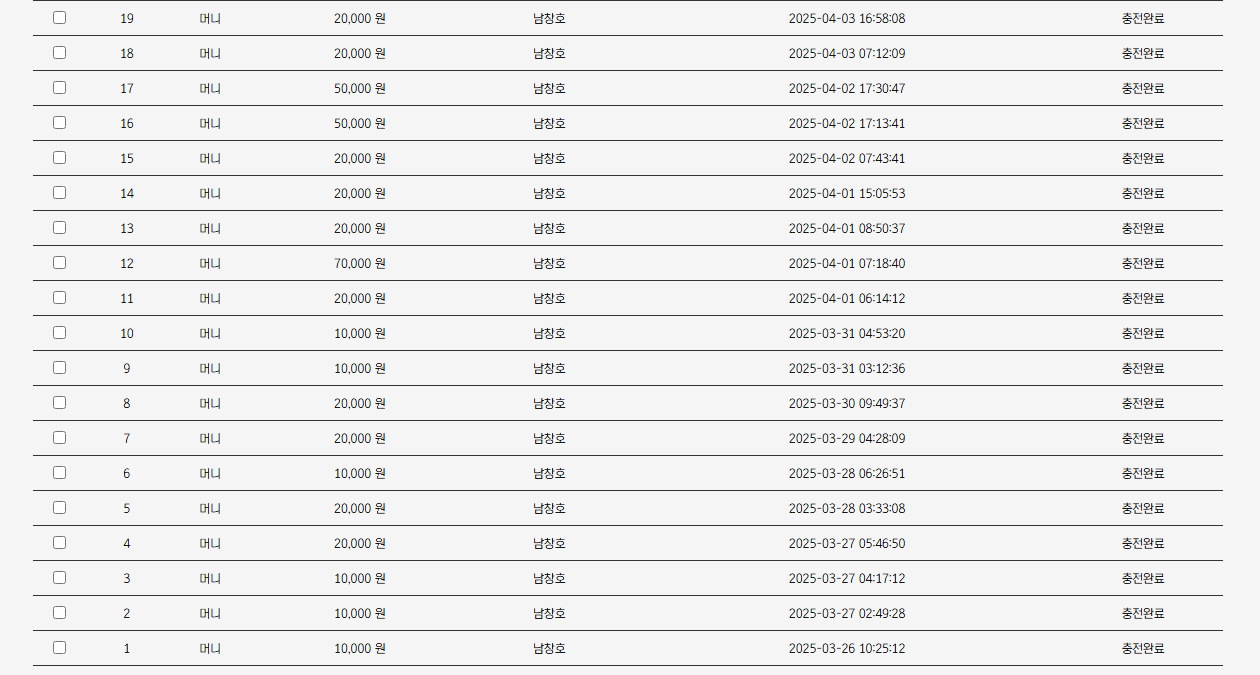
Task: Tick the checkbox for row 18
Action: 60,53
